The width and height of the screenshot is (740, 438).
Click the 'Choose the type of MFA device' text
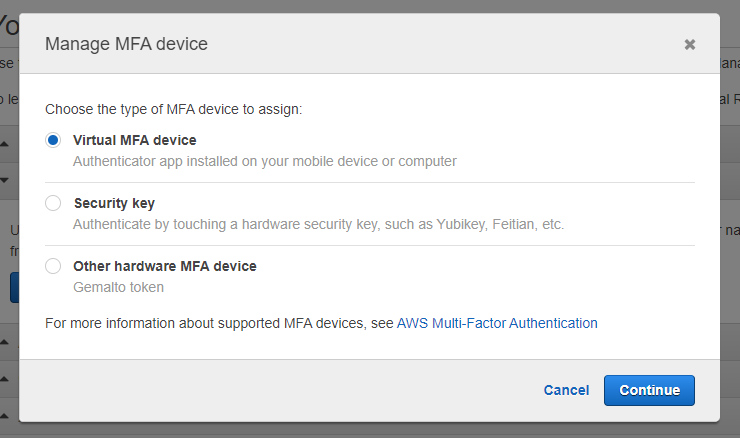coord(174,108)
